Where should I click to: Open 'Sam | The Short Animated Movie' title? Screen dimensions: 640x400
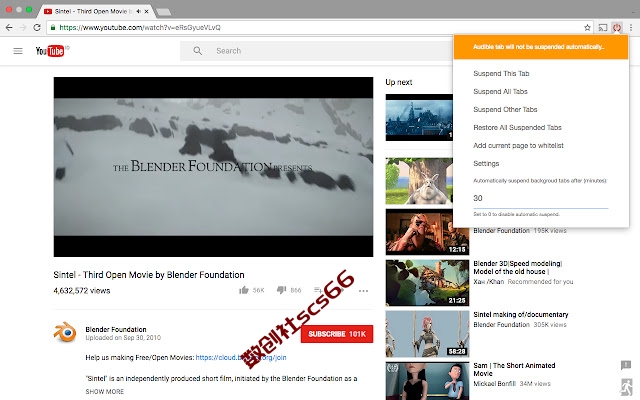point(514,369)
